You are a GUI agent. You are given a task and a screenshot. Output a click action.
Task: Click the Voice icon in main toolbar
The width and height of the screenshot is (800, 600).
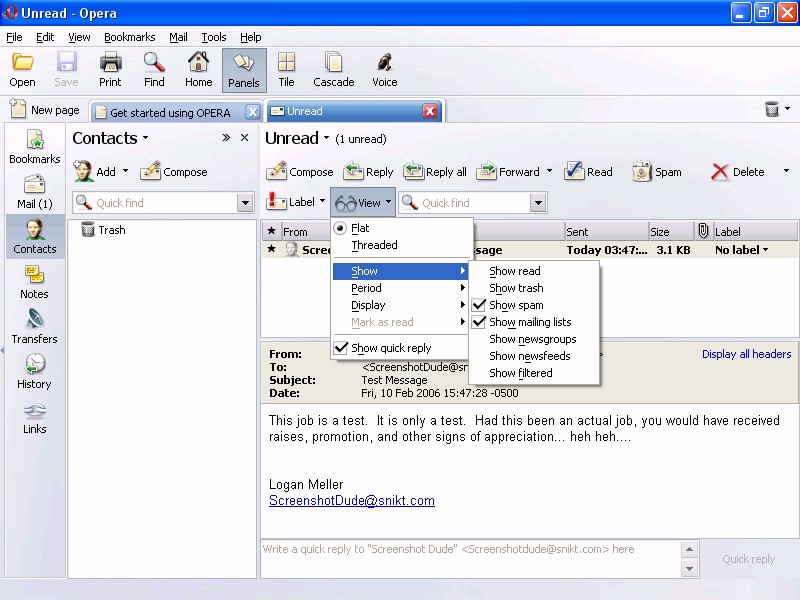[384, 70]
